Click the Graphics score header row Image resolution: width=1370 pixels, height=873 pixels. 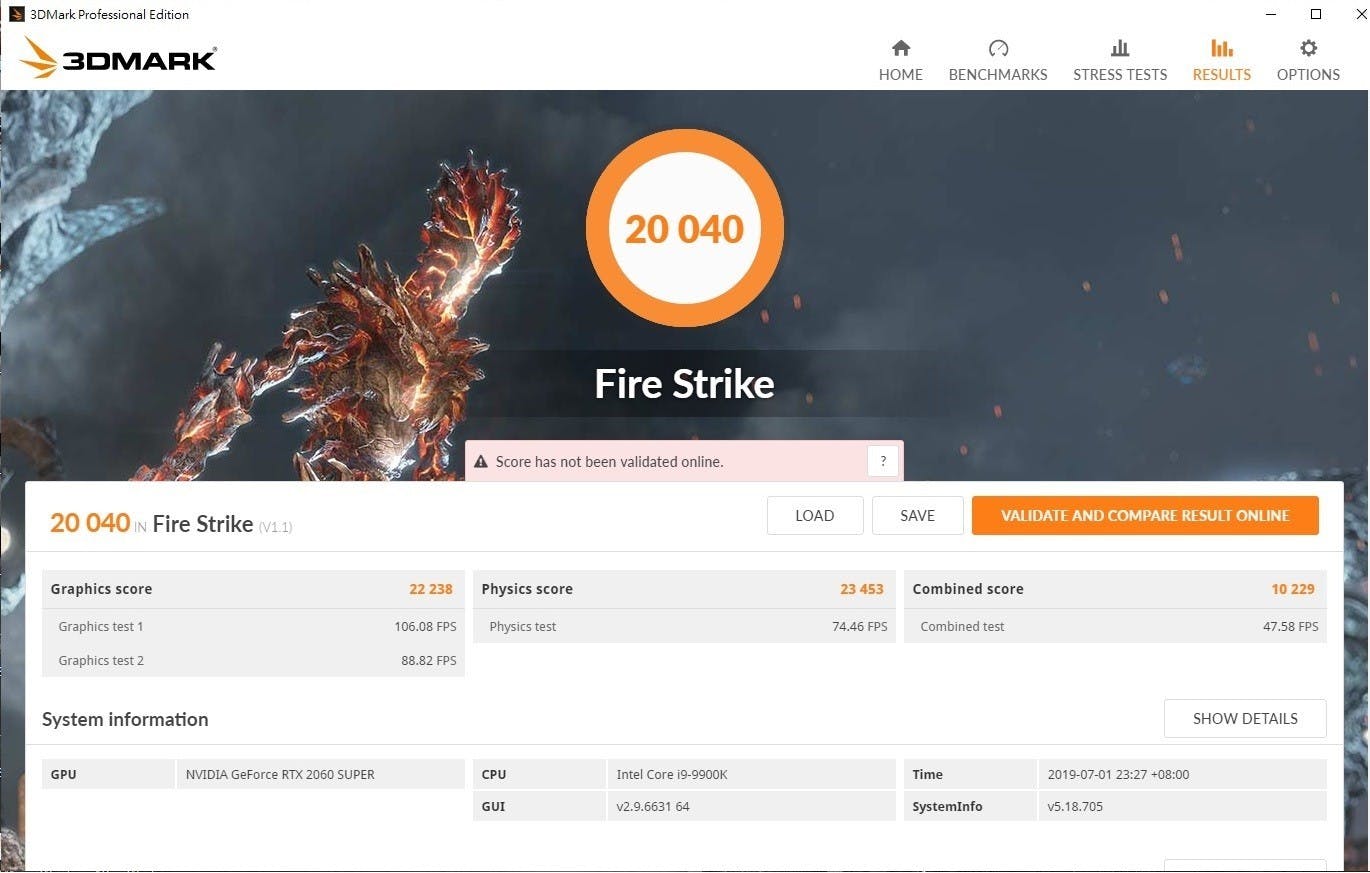252,589
